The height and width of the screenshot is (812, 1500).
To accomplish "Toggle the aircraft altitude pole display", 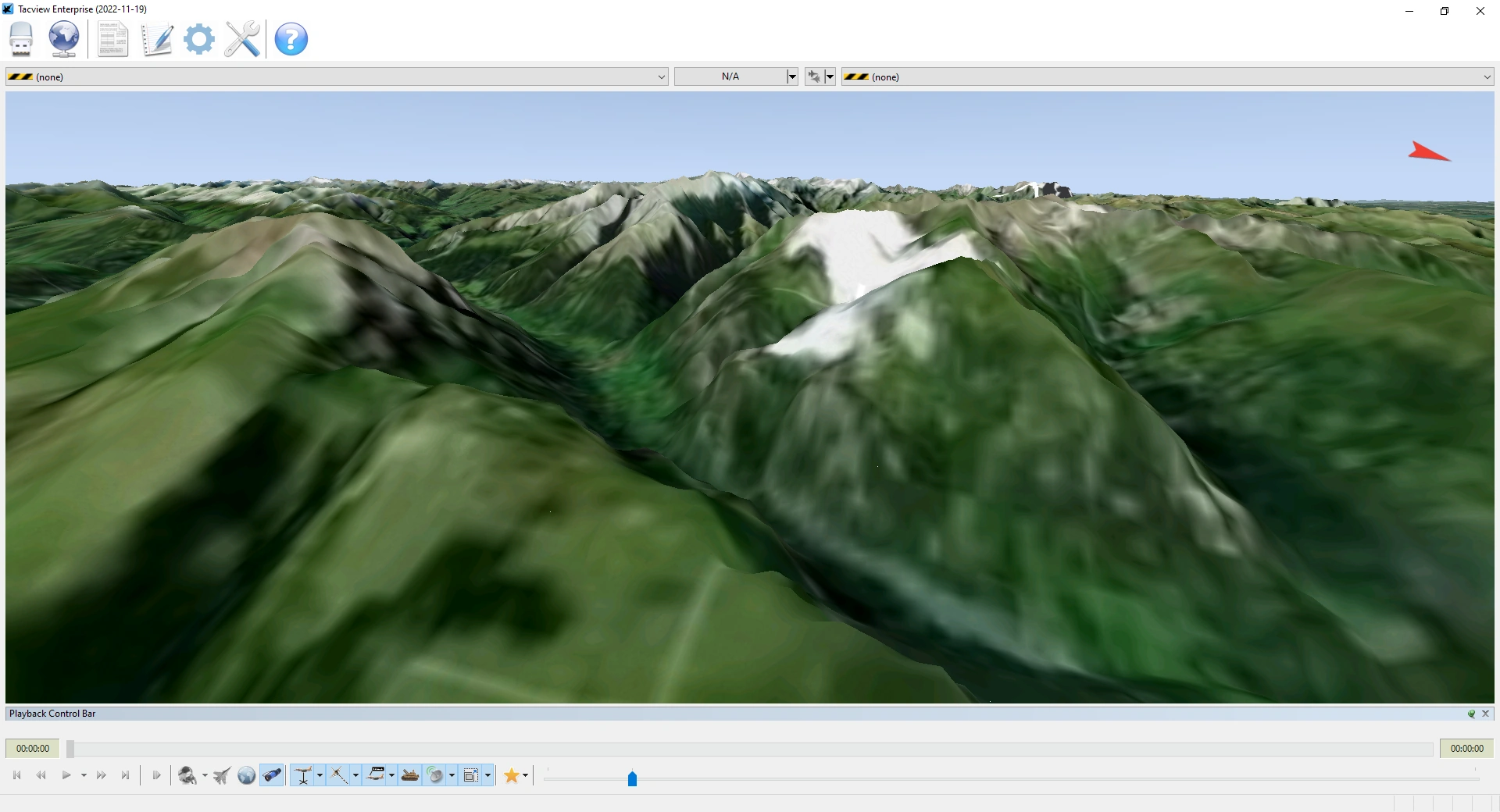I will tap(303, 775).
